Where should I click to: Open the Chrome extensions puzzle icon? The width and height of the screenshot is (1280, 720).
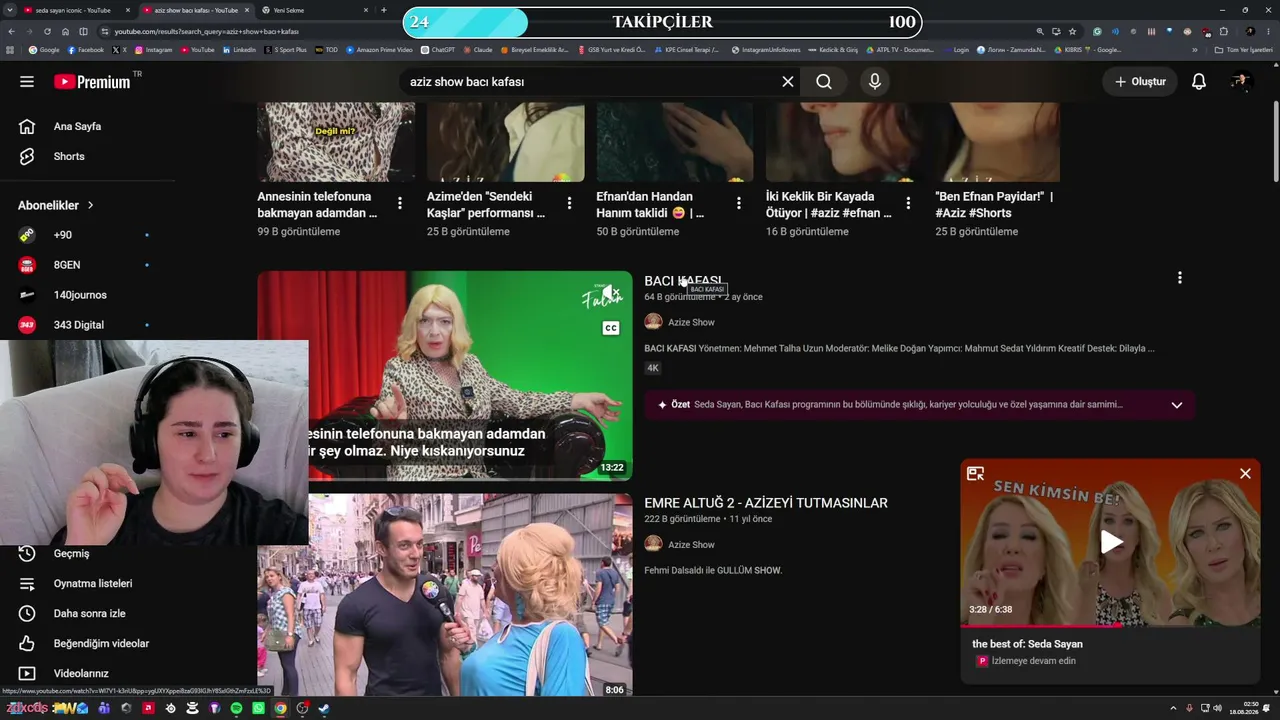pos(1224,32)
